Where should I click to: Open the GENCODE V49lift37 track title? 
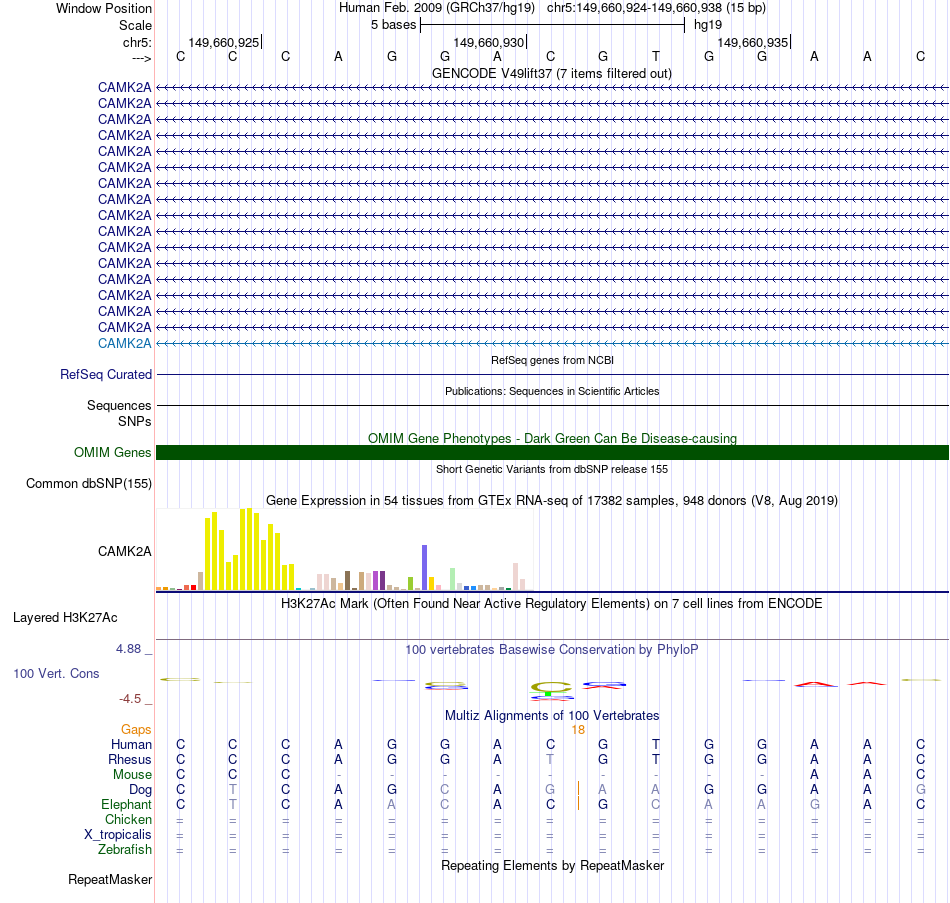tap(552, 73)
